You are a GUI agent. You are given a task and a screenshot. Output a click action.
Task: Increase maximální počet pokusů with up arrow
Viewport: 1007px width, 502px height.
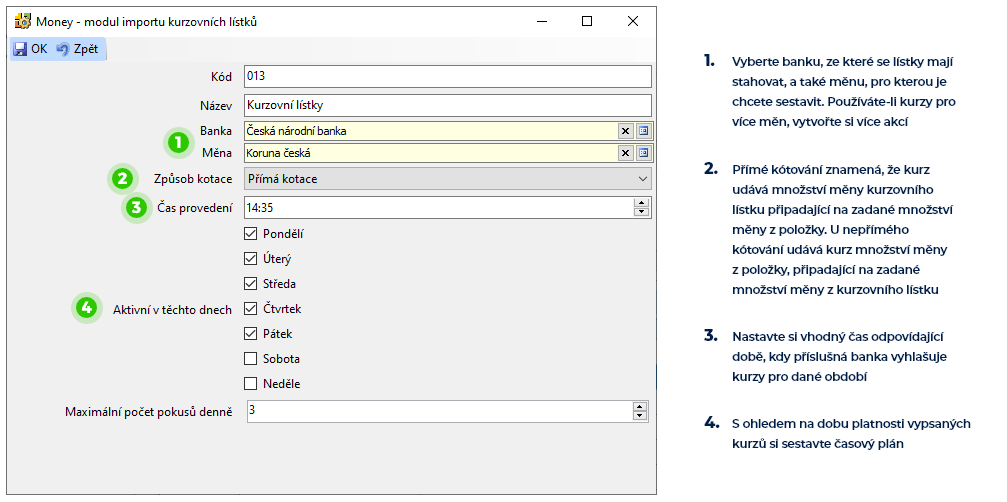639,407
